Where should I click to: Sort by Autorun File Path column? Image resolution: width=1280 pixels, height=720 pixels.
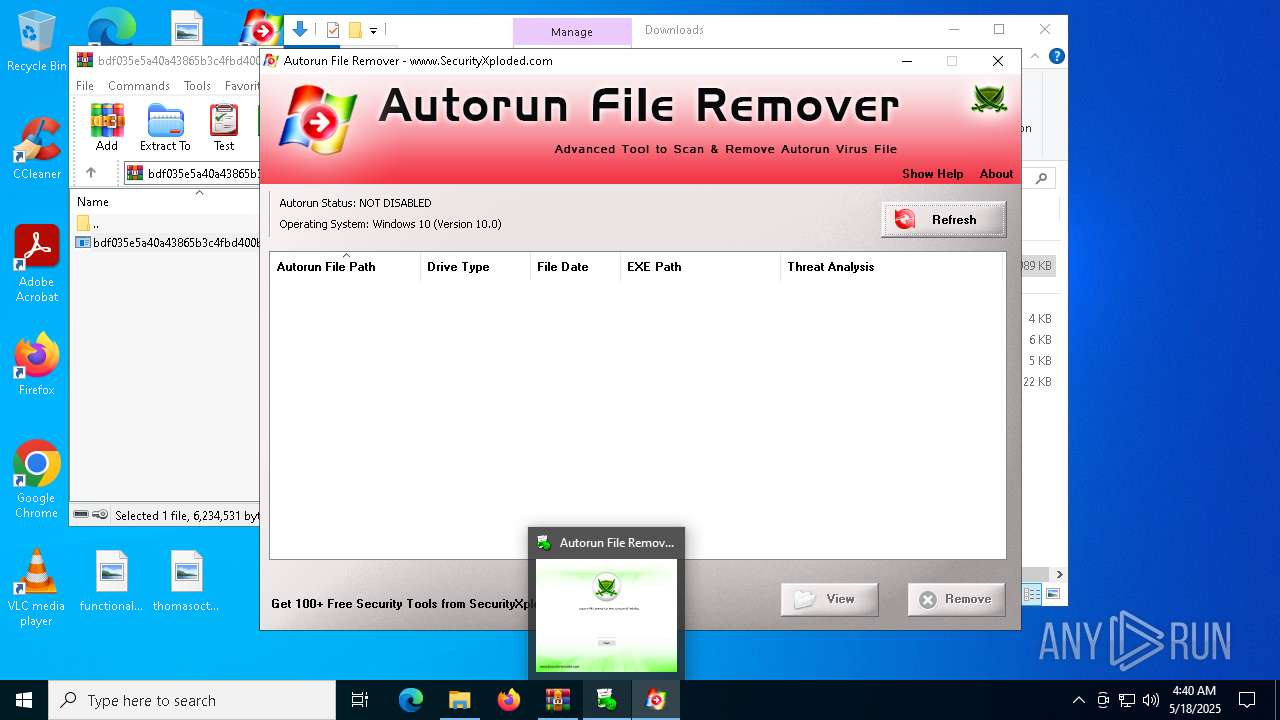[x=345, y=267]
